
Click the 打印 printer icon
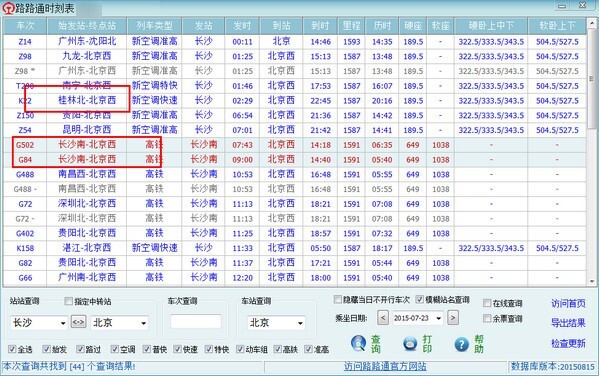(410, 344)
